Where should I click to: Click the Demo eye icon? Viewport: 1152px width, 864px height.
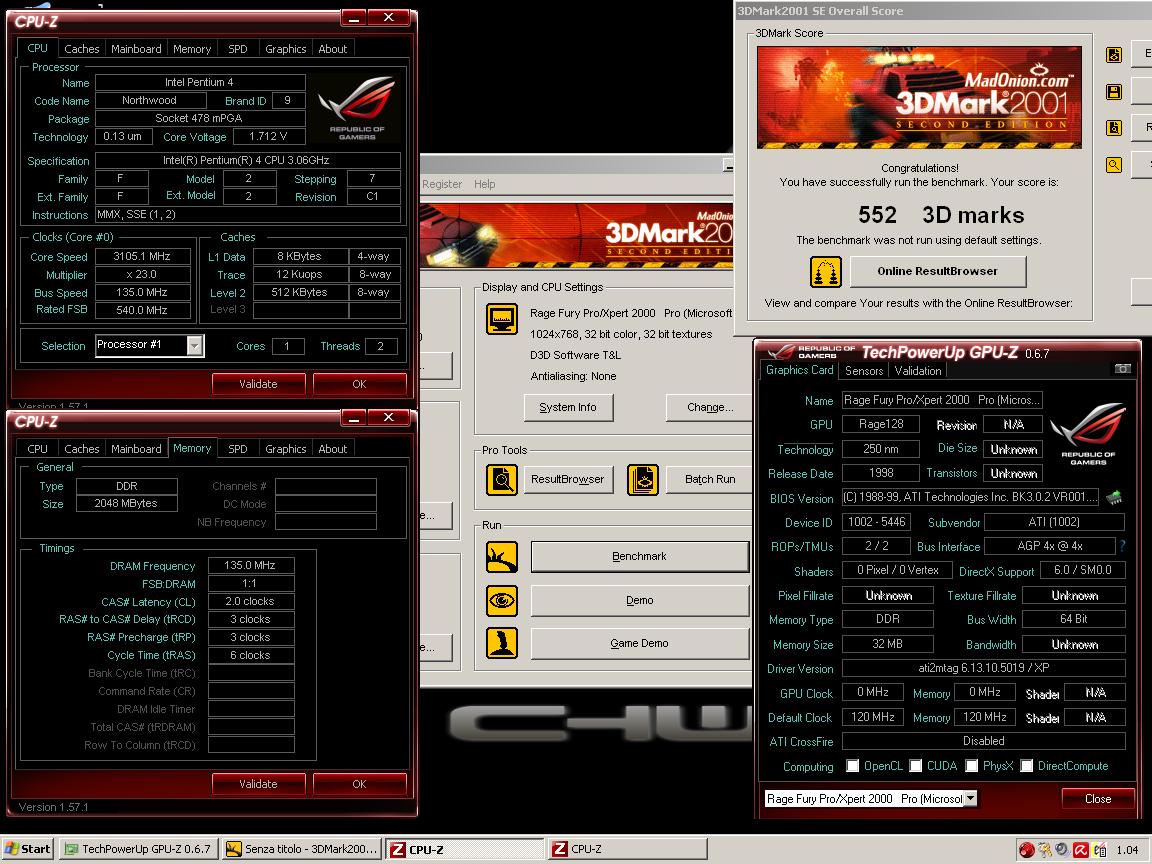point(502,601)
